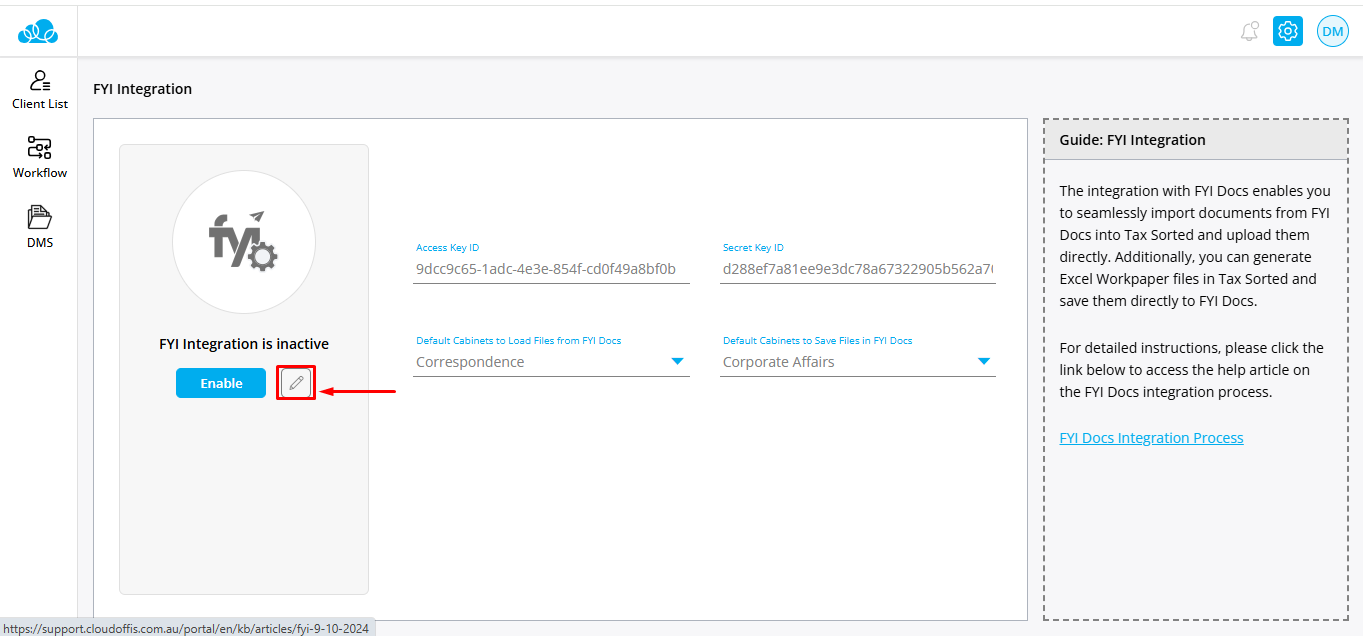
Task: Open DMS from the sidebar
Action: (40, 228)
